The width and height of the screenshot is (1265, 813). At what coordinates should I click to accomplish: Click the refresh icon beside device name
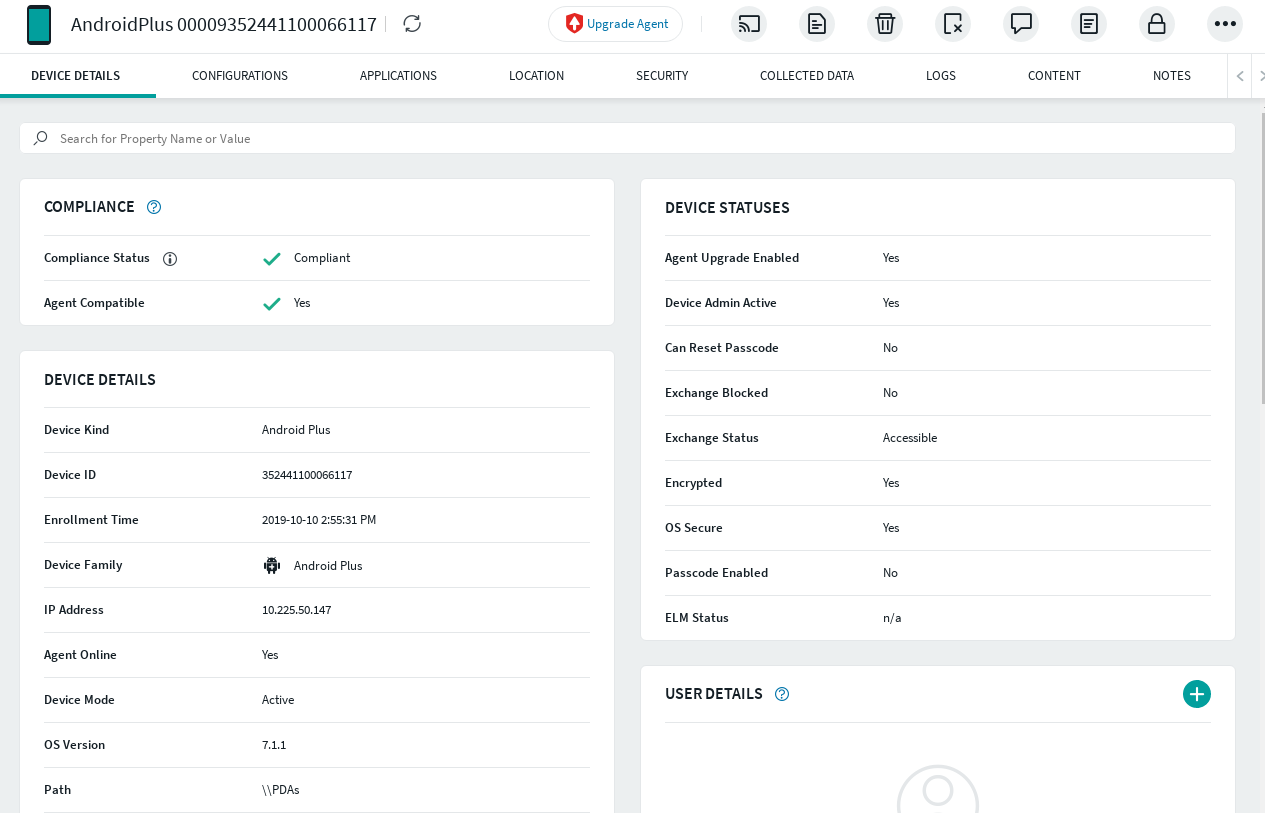point(412,24)
